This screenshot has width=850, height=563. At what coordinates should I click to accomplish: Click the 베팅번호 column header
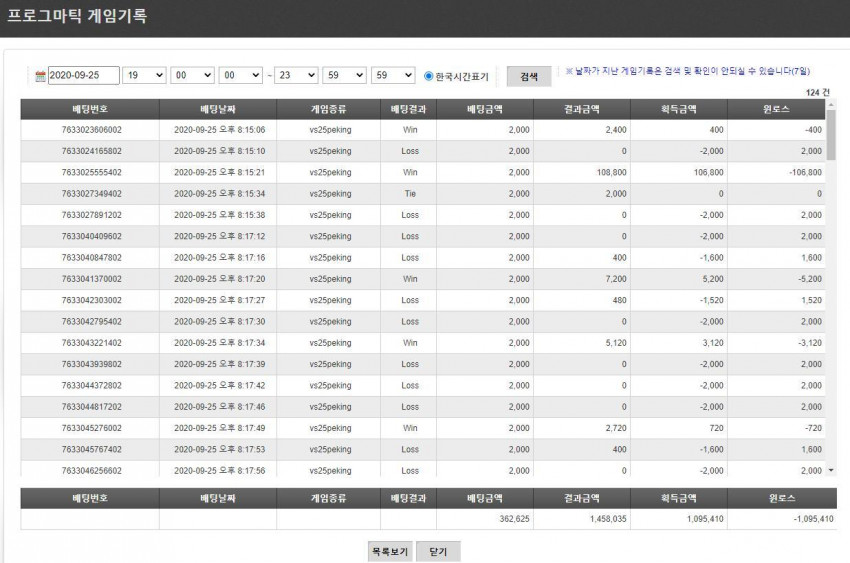tap(90, 109)
